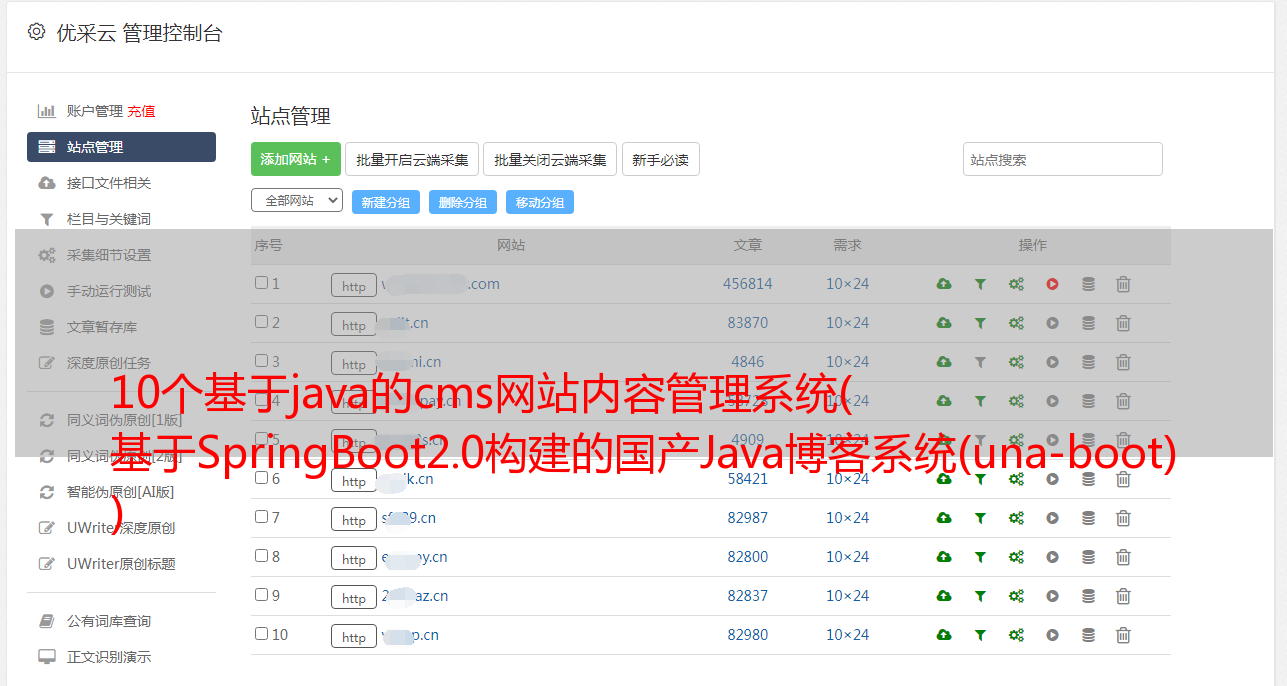Open article count 82837 link

748,596
